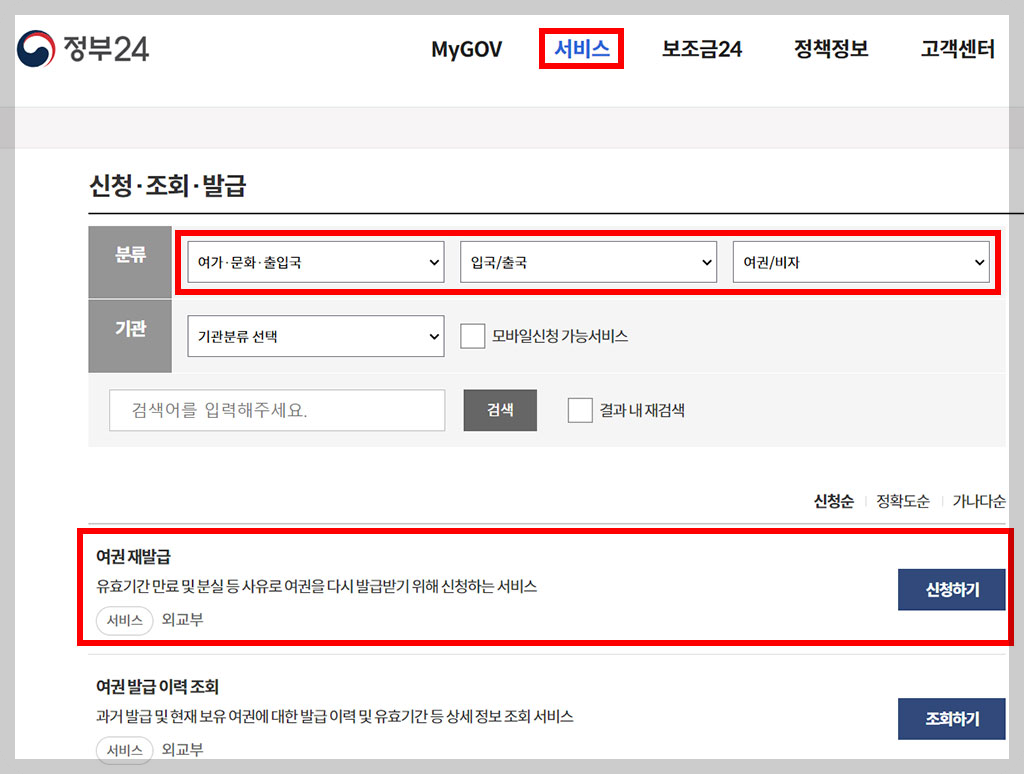Screen dimensions: 1024x774
Task: Open the MyGOV menu
Action: tap(466, 48)
